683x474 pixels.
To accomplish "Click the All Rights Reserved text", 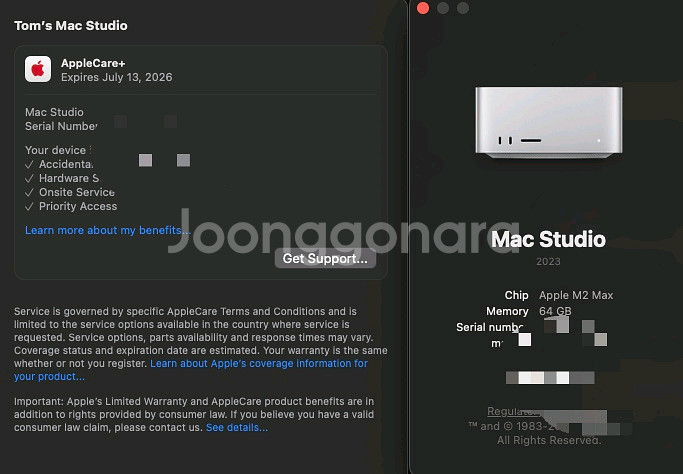I will pyautogui.click(x=549, y=440).
